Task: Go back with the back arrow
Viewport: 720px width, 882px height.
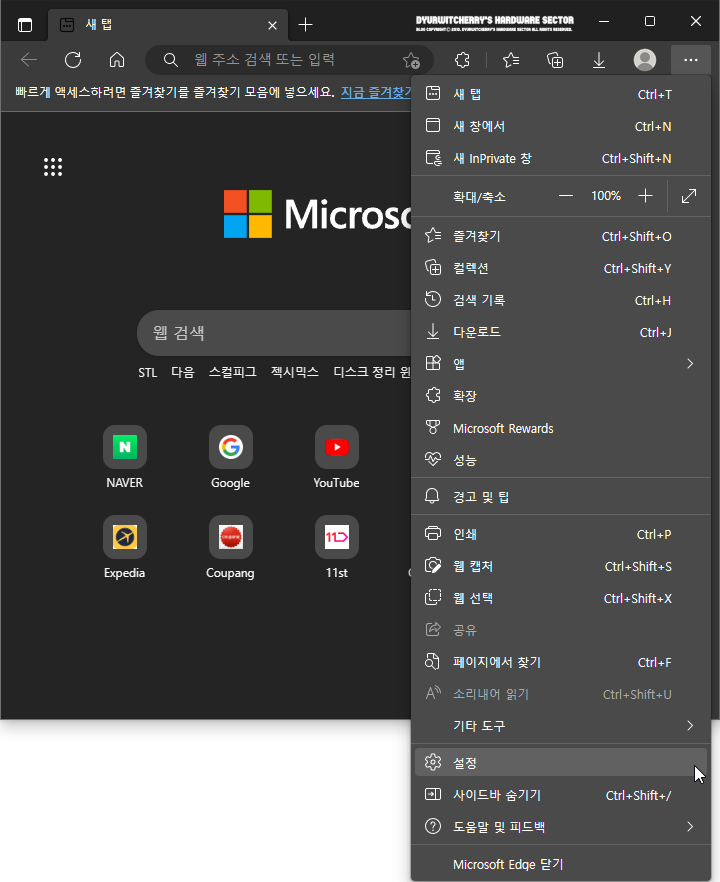Action: (x=29, y=60)
